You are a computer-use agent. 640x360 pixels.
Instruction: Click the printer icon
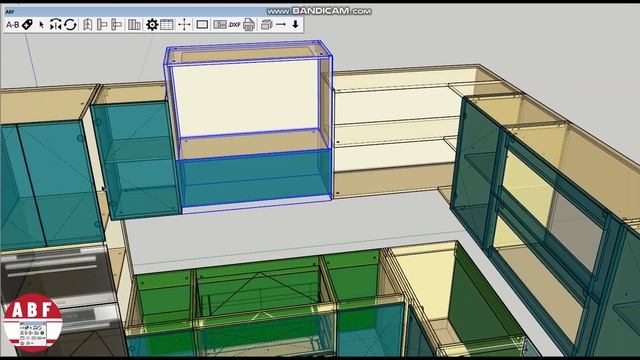click(x=249, y=24)
